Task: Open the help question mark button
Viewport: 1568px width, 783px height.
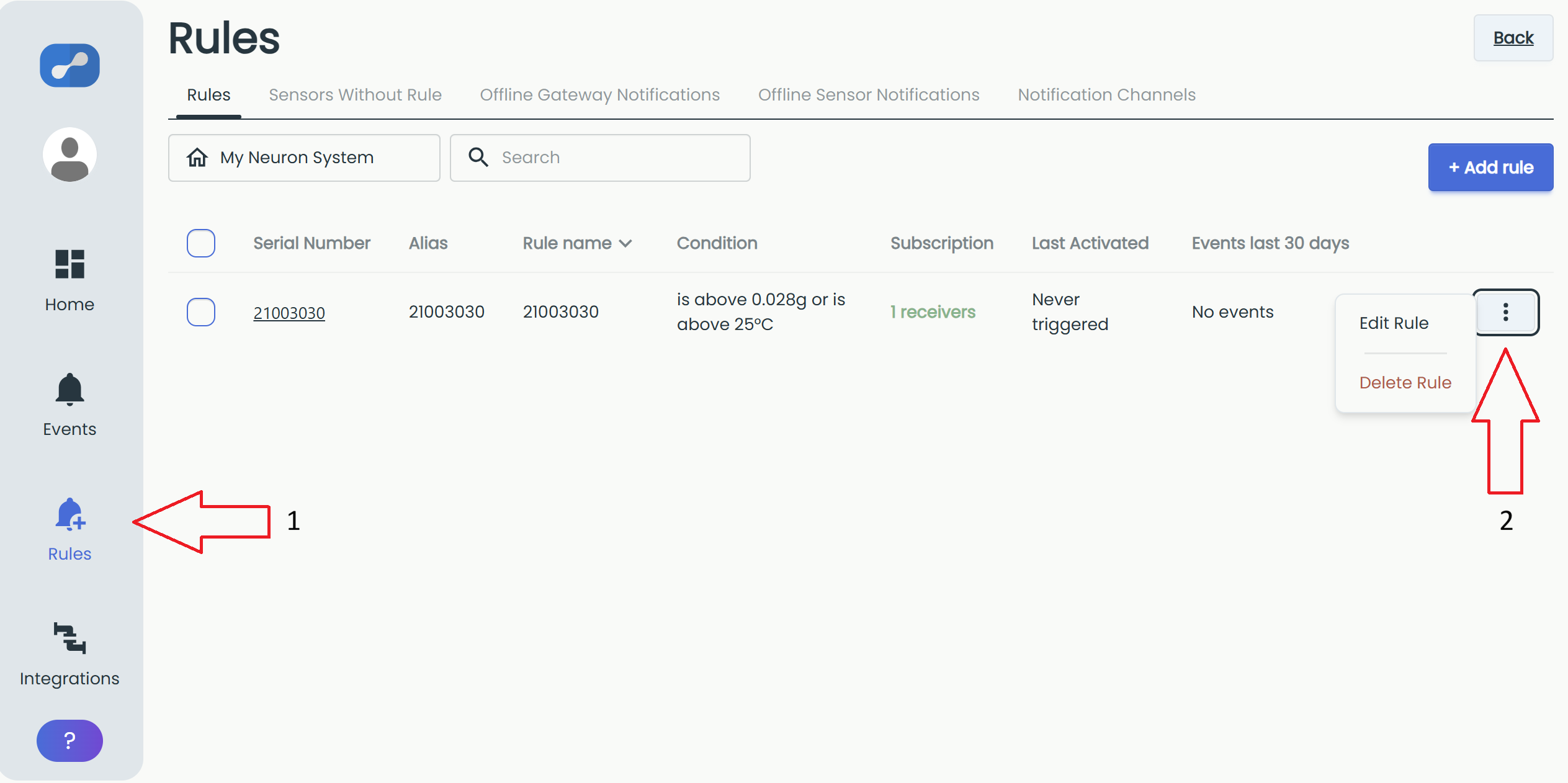Action: point(69,740)
